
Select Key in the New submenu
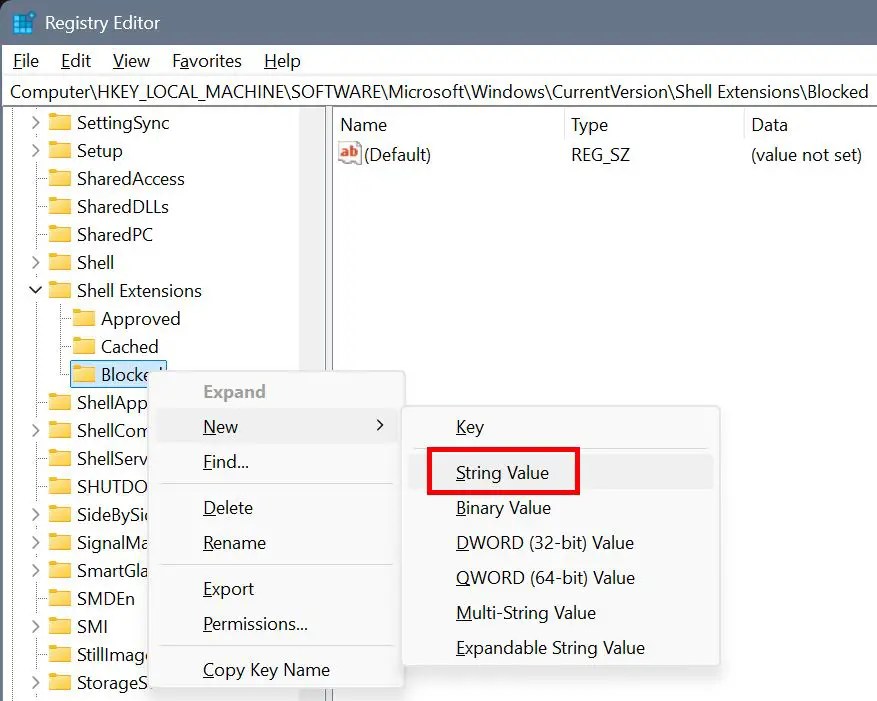pos(561,427)
